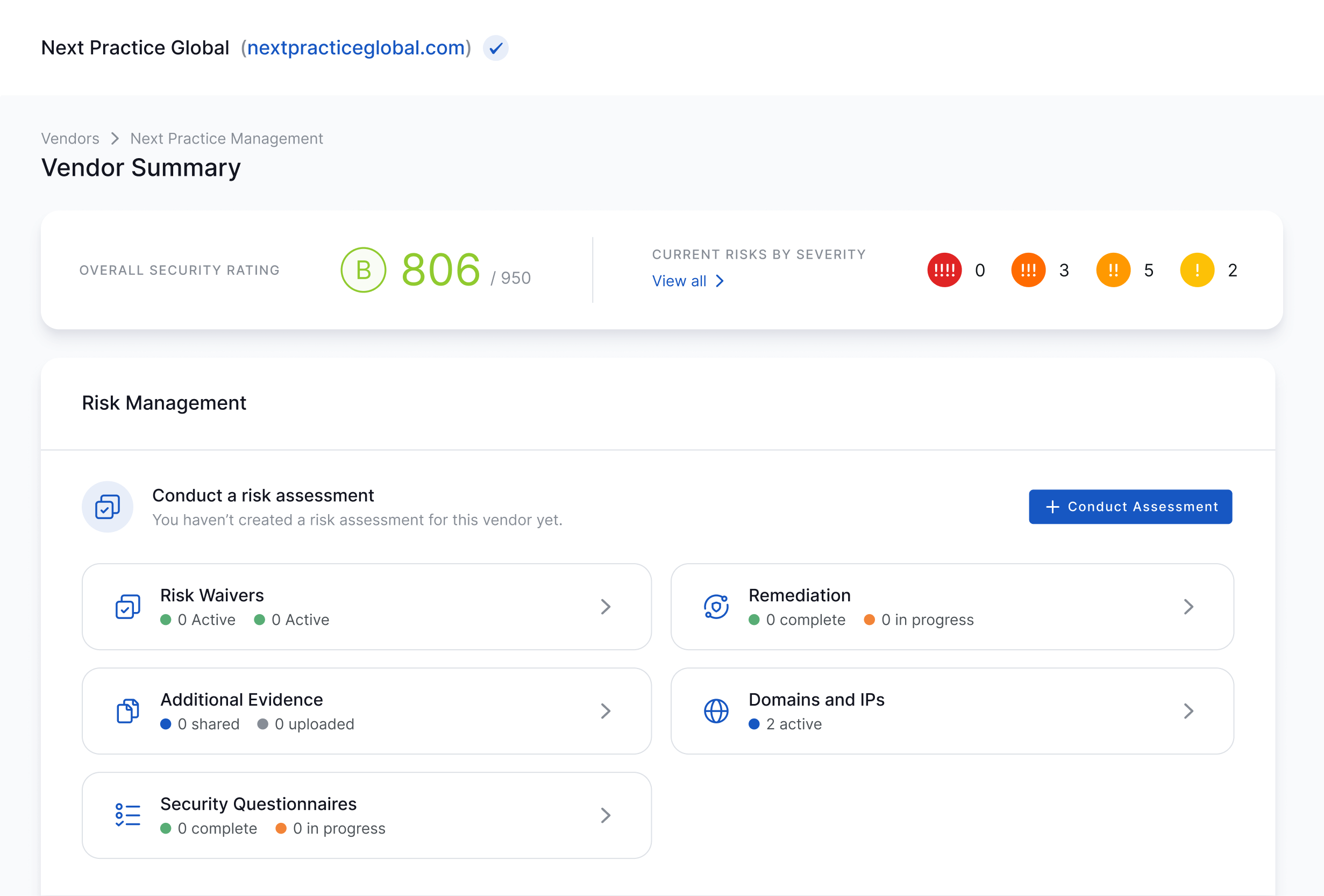Click the Security Questionnaires checklist icon
The height and width of the screenshot is (896, 1324).
127,815
